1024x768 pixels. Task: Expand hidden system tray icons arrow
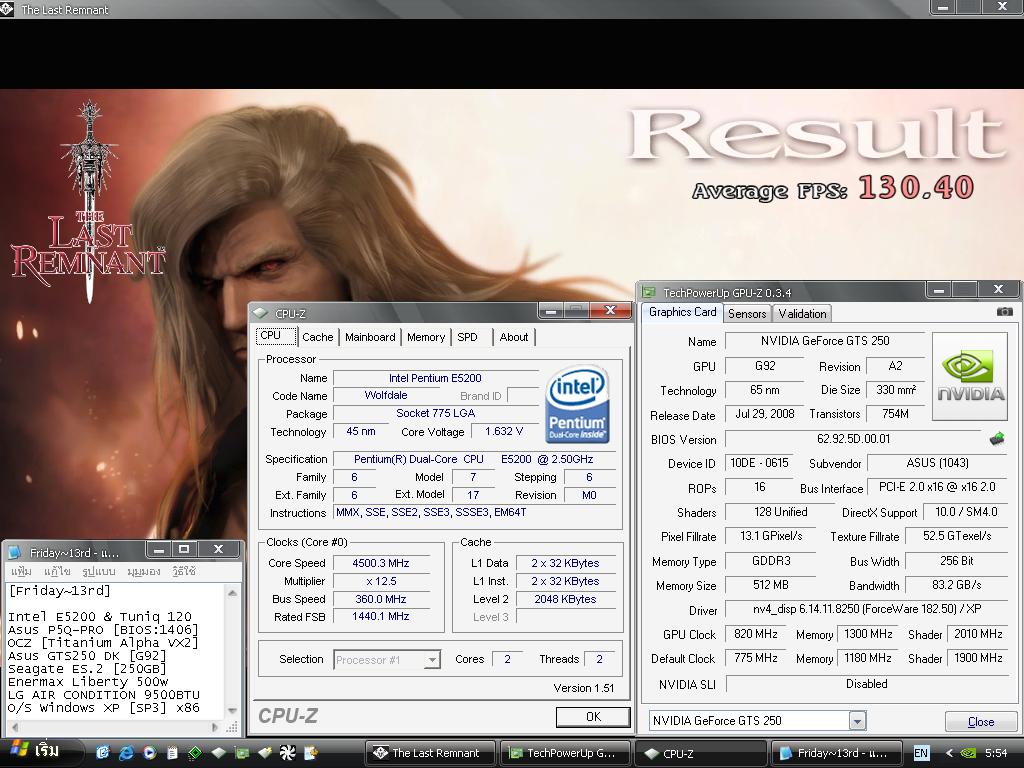tap(948, 753)
